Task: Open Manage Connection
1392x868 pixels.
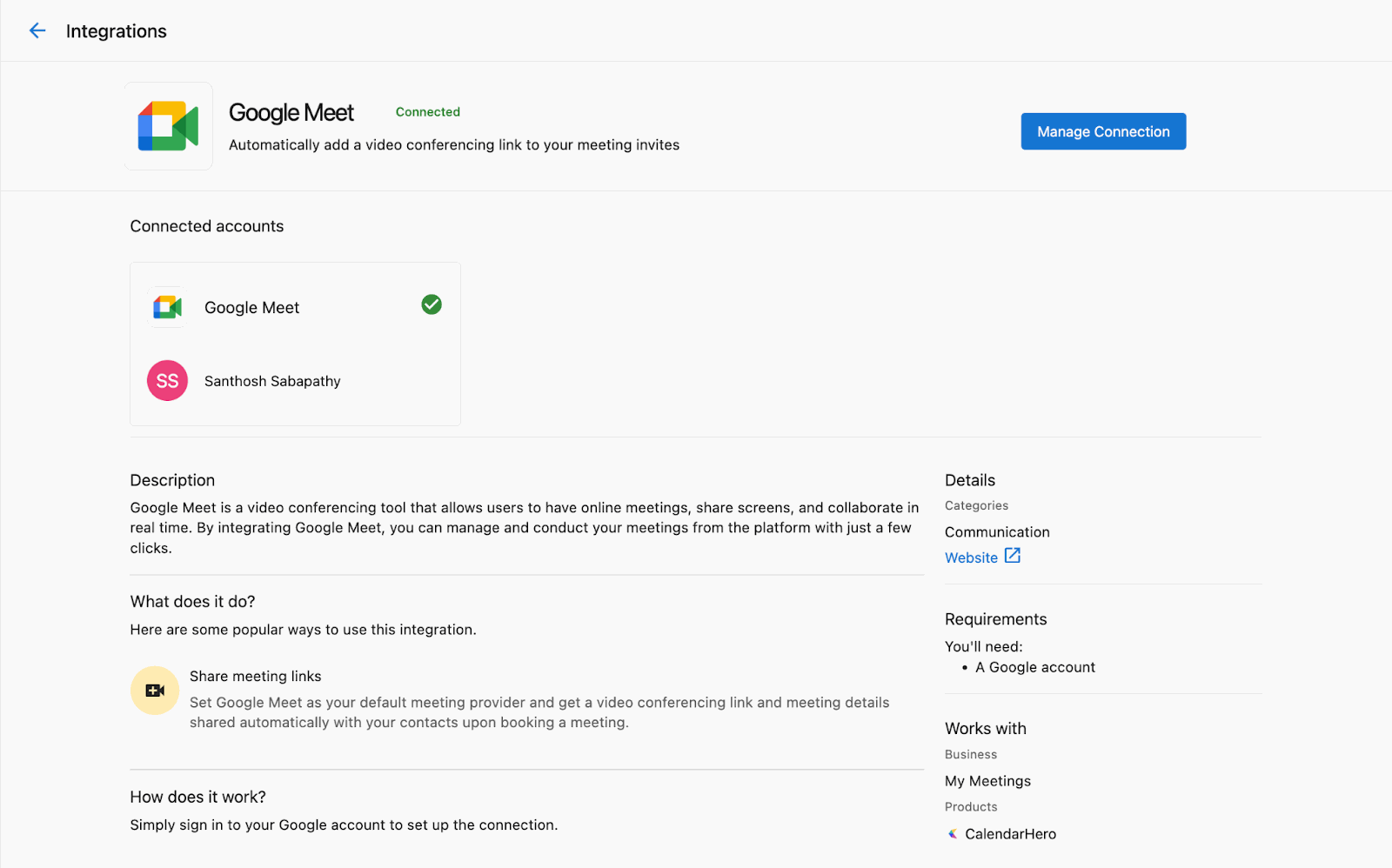Action: [x=1103, y=131]
